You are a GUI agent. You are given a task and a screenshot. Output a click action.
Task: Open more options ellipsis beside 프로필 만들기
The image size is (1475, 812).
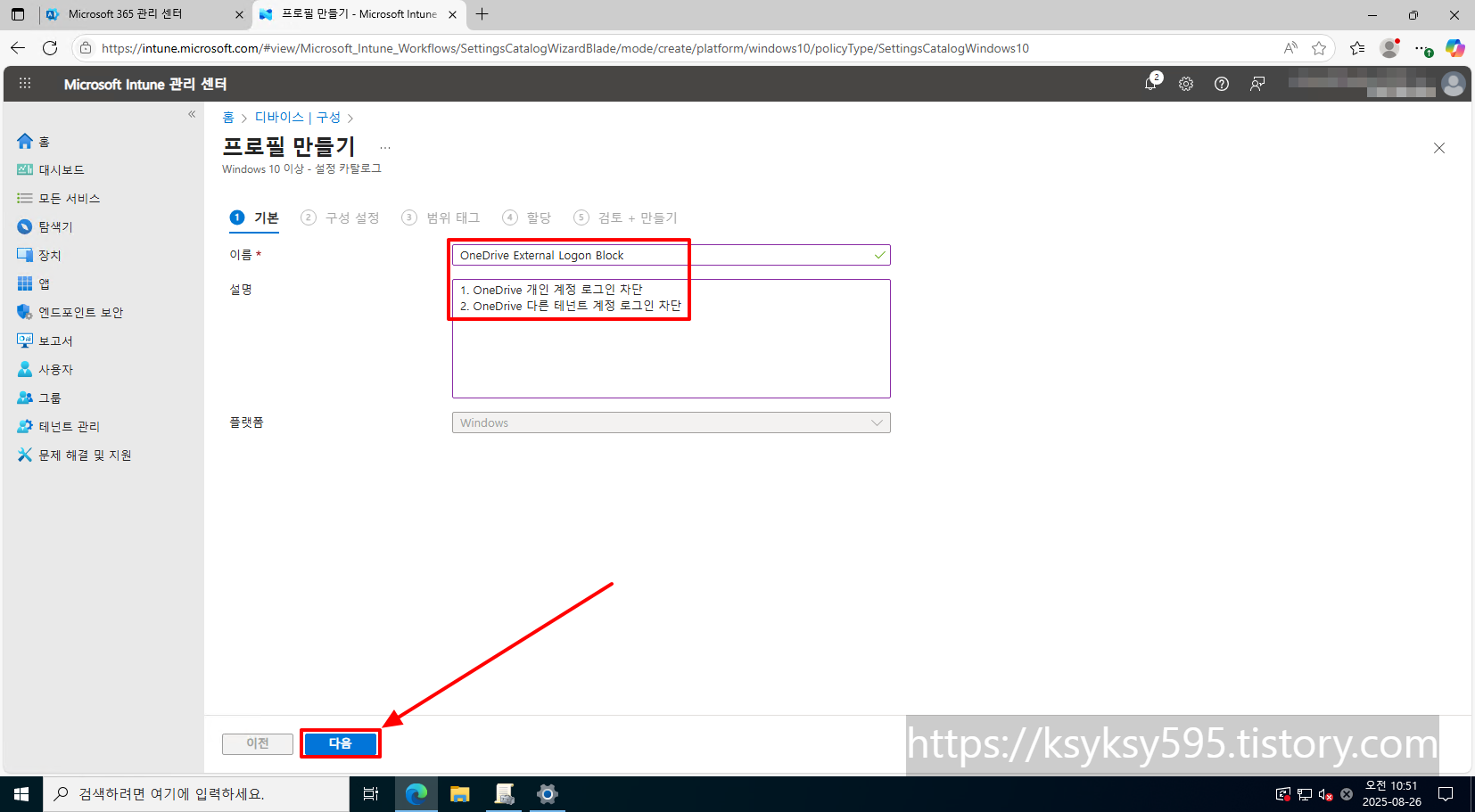pos(385,148)
